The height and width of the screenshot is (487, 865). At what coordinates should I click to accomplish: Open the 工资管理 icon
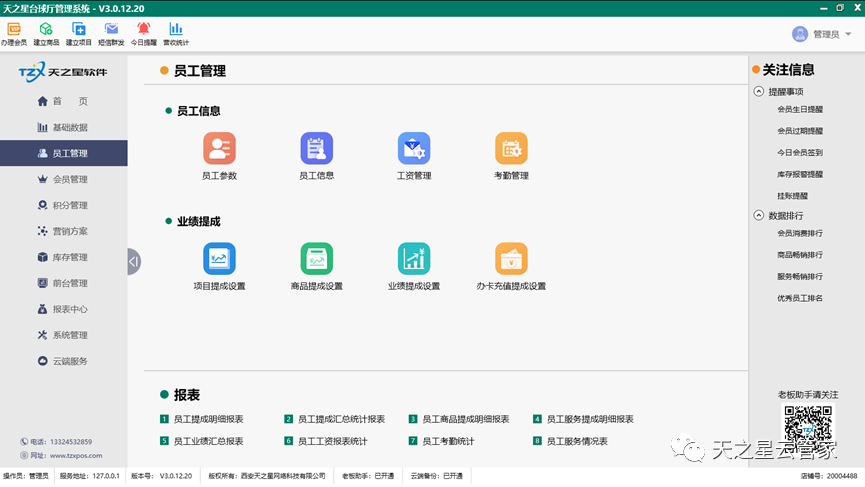pyautogui.click(x=413, y=149)
